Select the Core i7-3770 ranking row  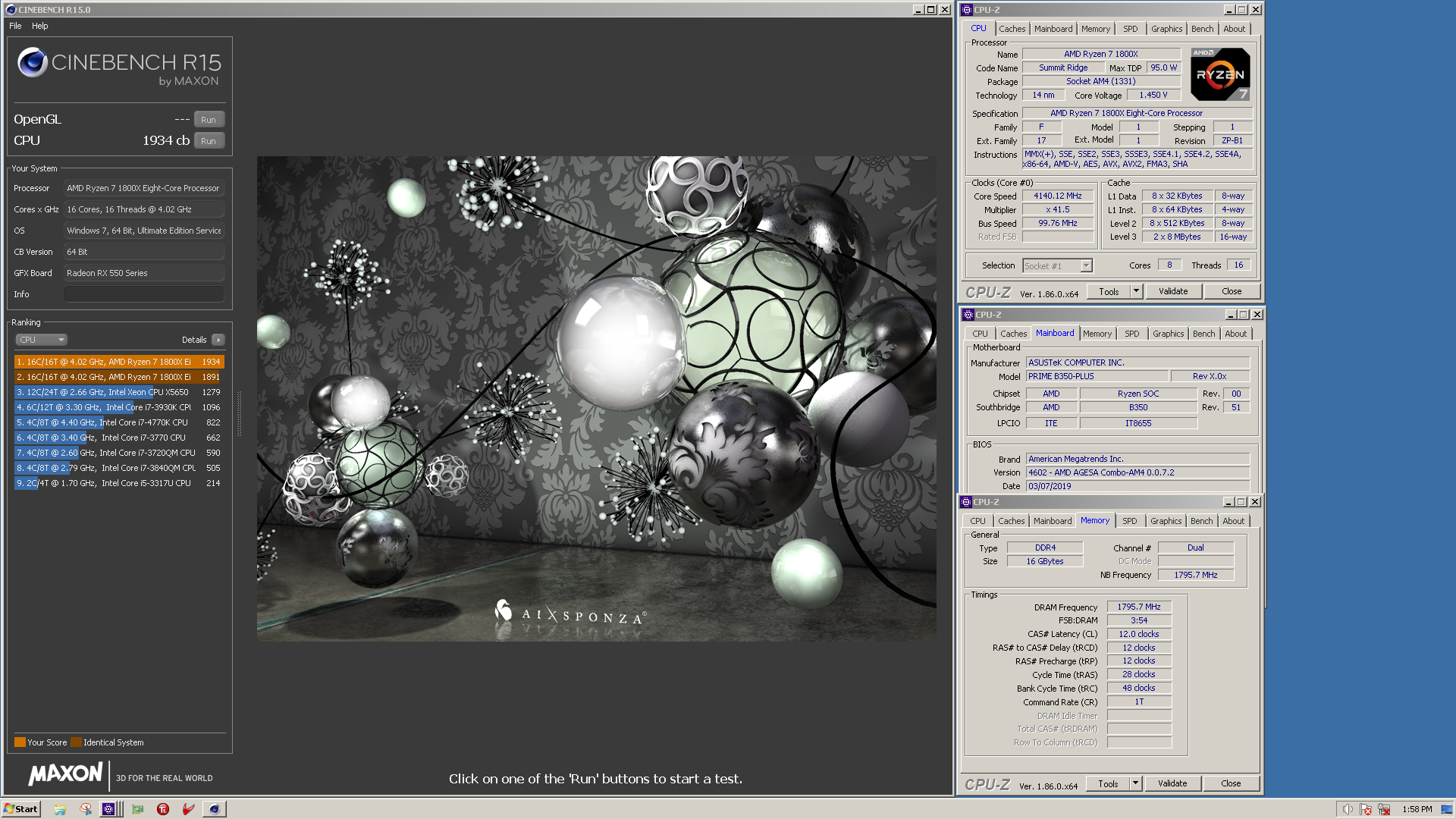coord(119,438)
